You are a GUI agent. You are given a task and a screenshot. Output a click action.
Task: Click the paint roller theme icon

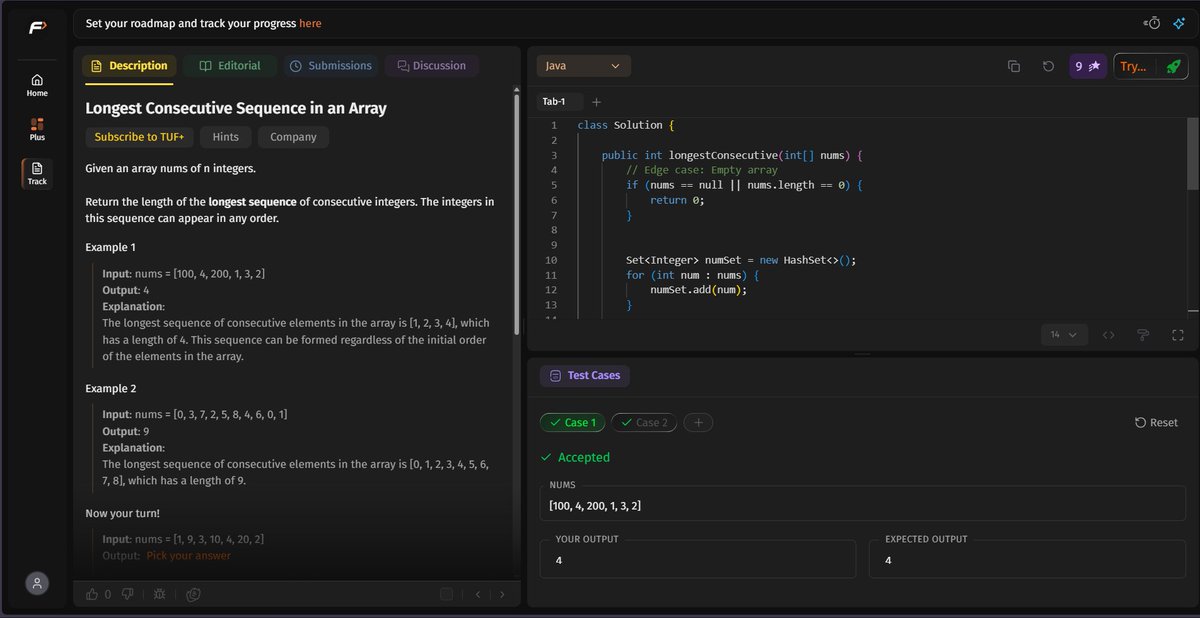(1143, 335)
